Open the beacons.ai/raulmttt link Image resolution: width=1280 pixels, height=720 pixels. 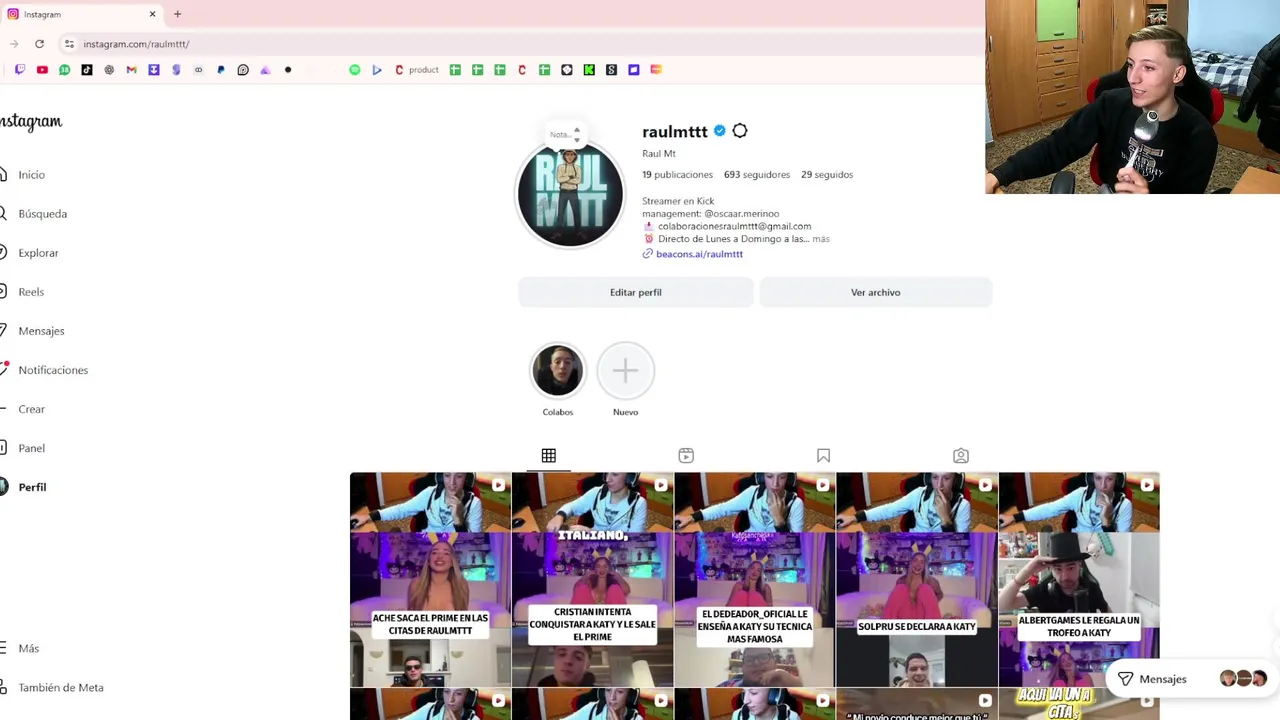(x=699, y=254)
